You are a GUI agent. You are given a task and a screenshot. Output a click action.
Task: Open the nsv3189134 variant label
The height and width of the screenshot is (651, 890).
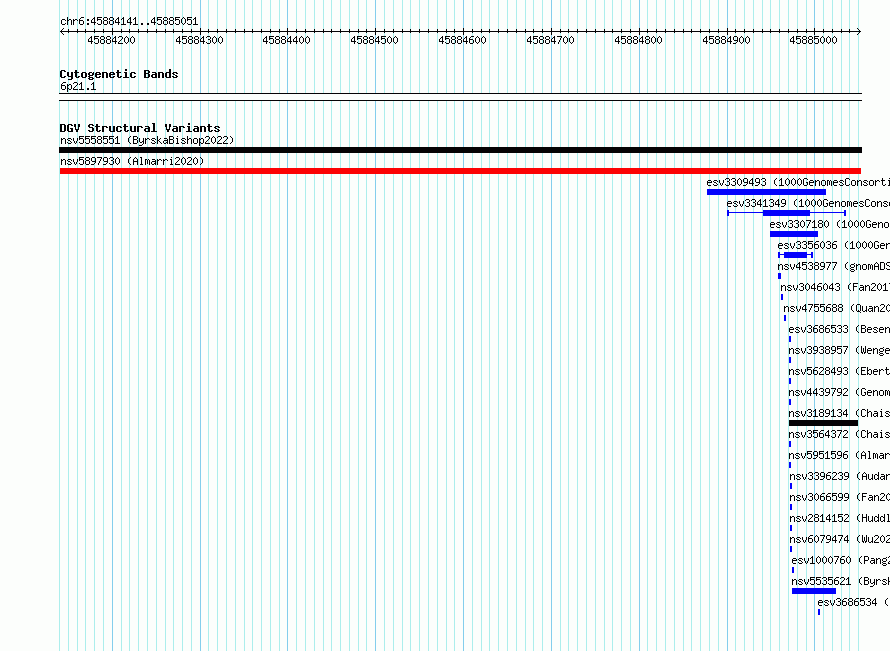tap(839, 413)
